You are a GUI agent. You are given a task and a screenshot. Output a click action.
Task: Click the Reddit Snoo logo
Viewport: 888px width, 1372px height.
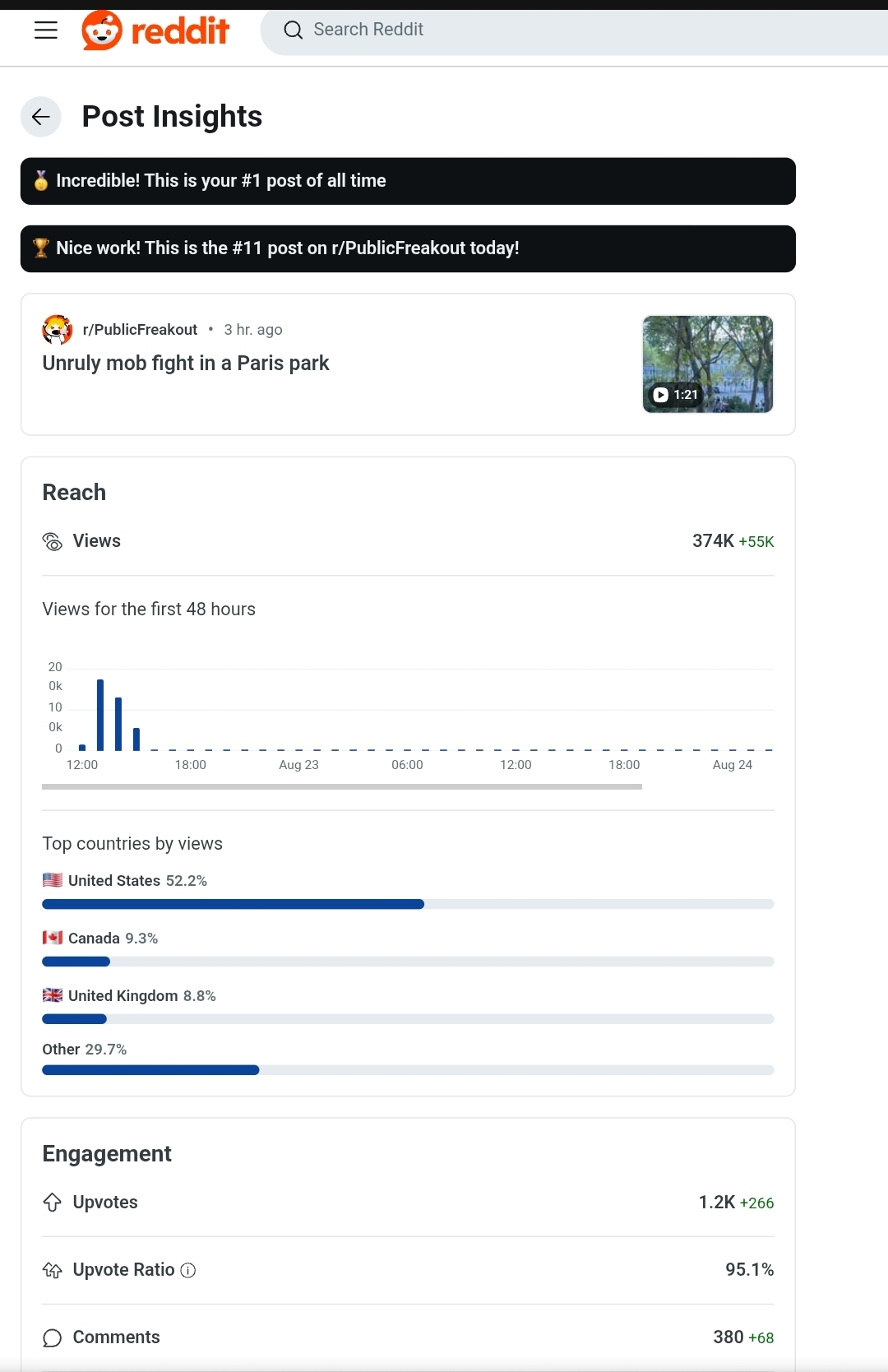tap(102, 30)
